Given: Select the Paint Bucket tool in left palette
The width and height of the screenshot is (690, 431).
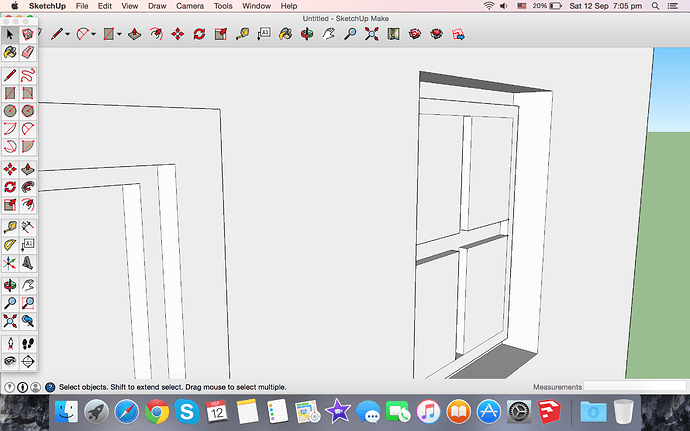Looking at the screenshot, I should (10, 52).
